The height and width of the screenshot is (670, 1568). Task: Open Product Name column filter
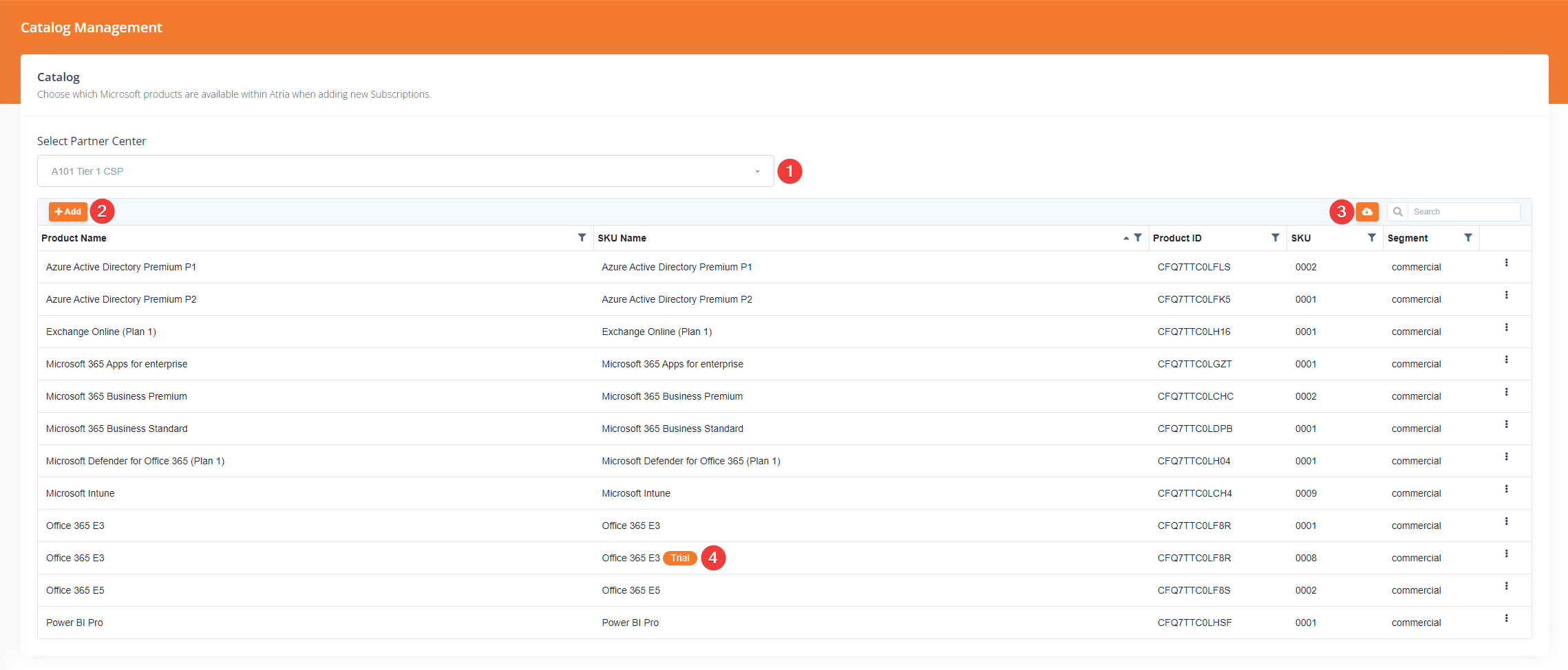(582, 237)
